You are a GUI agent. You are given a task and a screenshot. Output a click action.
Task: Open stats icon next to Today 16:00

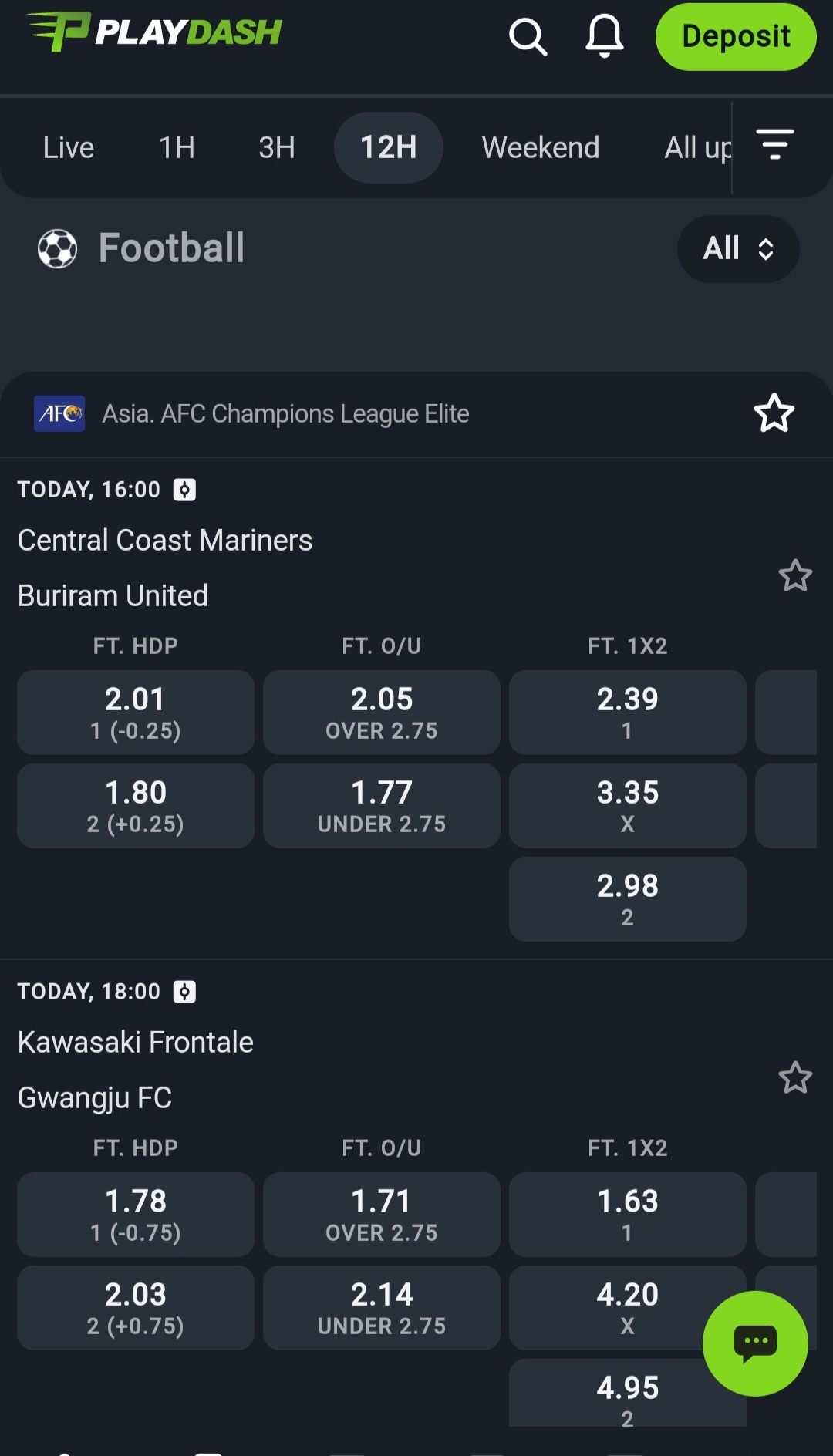click(x=184, y=490)
